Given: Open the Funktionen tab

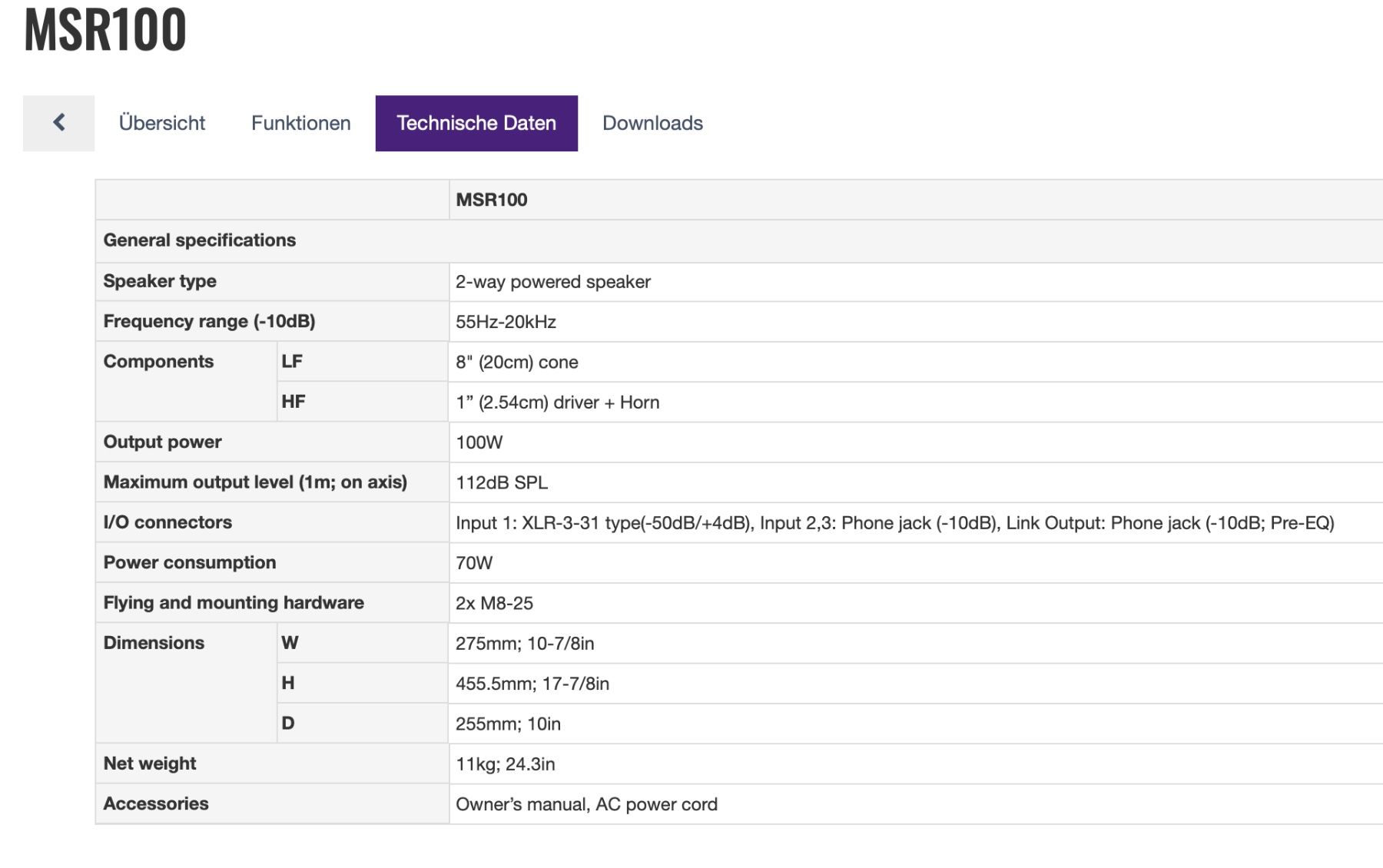Looking at the screenshot, I should (300, 123).
